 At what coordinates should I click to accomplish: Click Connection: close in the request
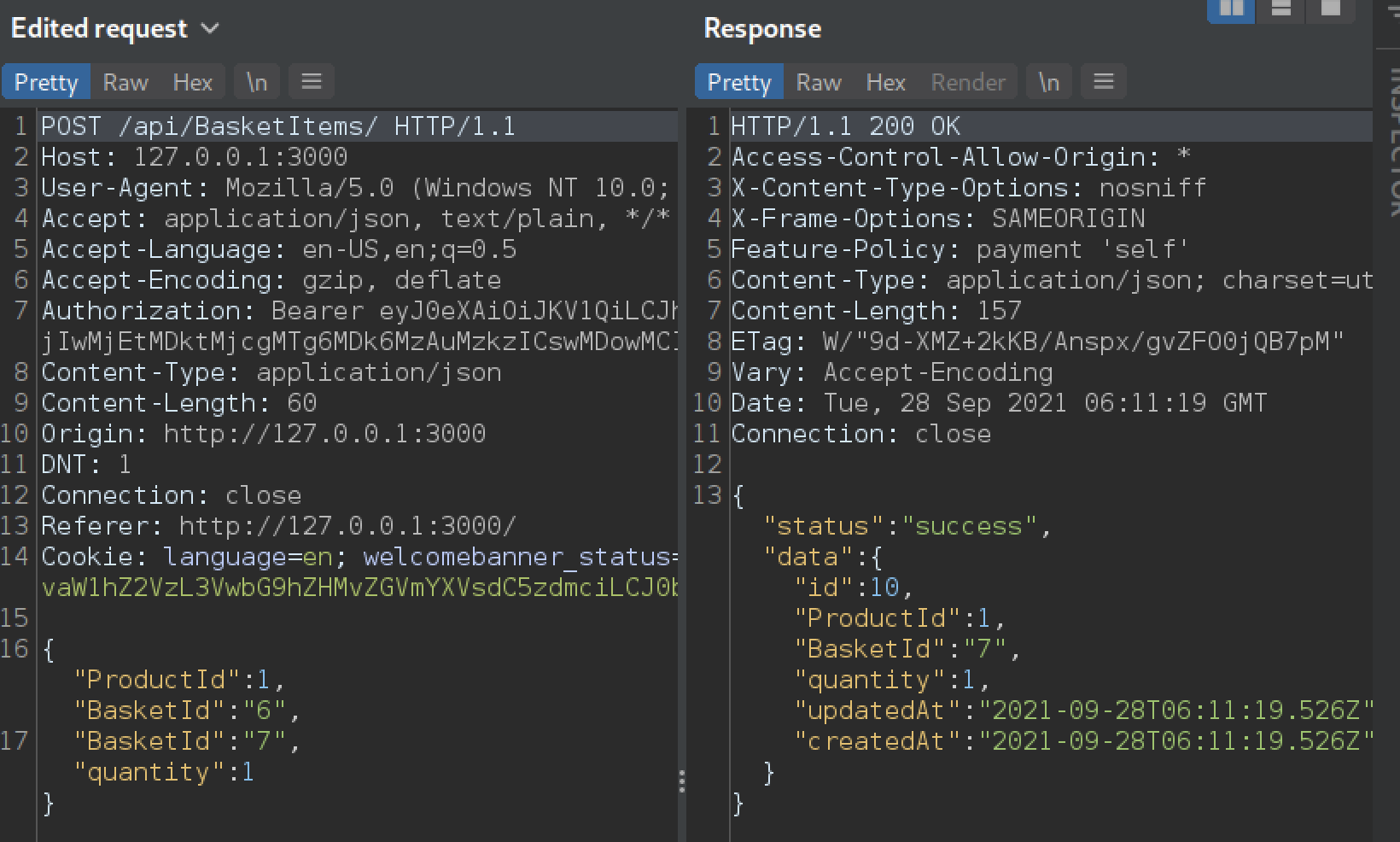[x=172, y=495]
